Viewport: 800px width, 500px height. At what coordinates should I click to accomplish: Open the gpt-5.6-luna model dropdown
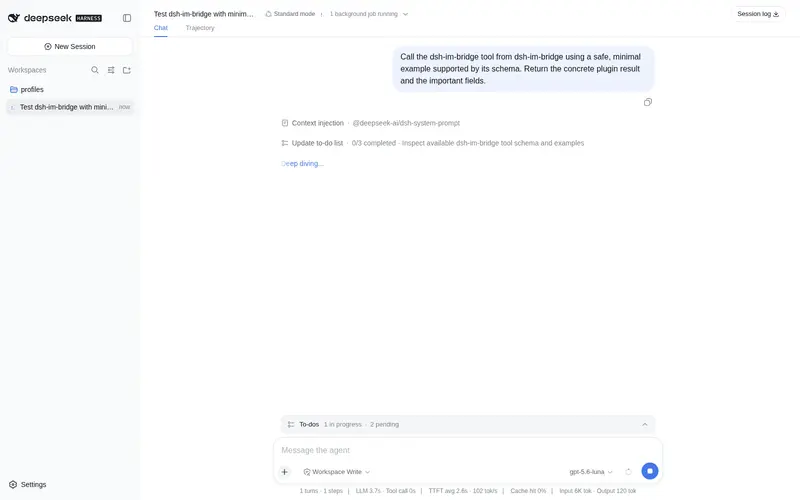point(590,472)
